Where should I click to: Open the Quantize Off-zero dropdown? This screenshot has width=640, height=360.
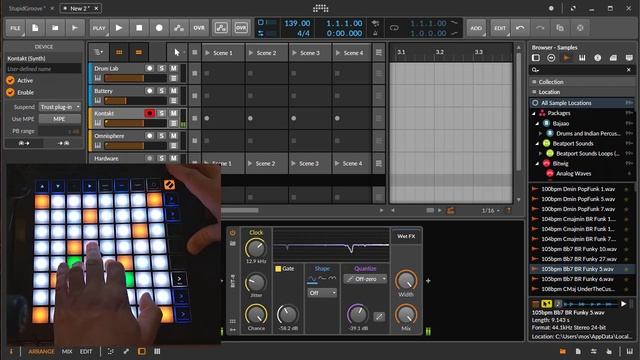tap(365, 279)
